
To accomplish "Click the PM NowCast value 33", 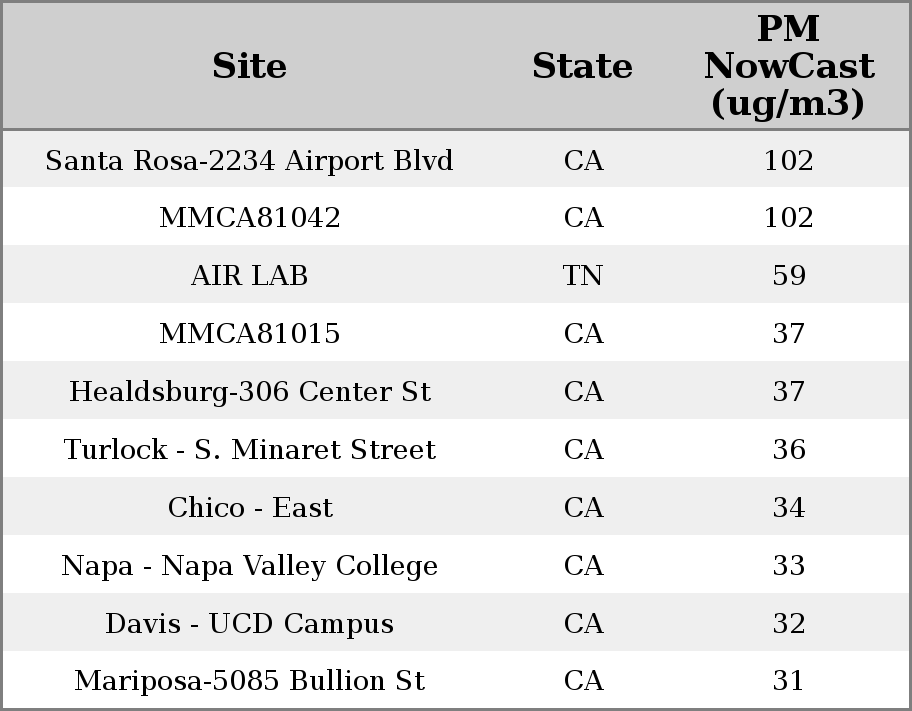I will point(788,566).
